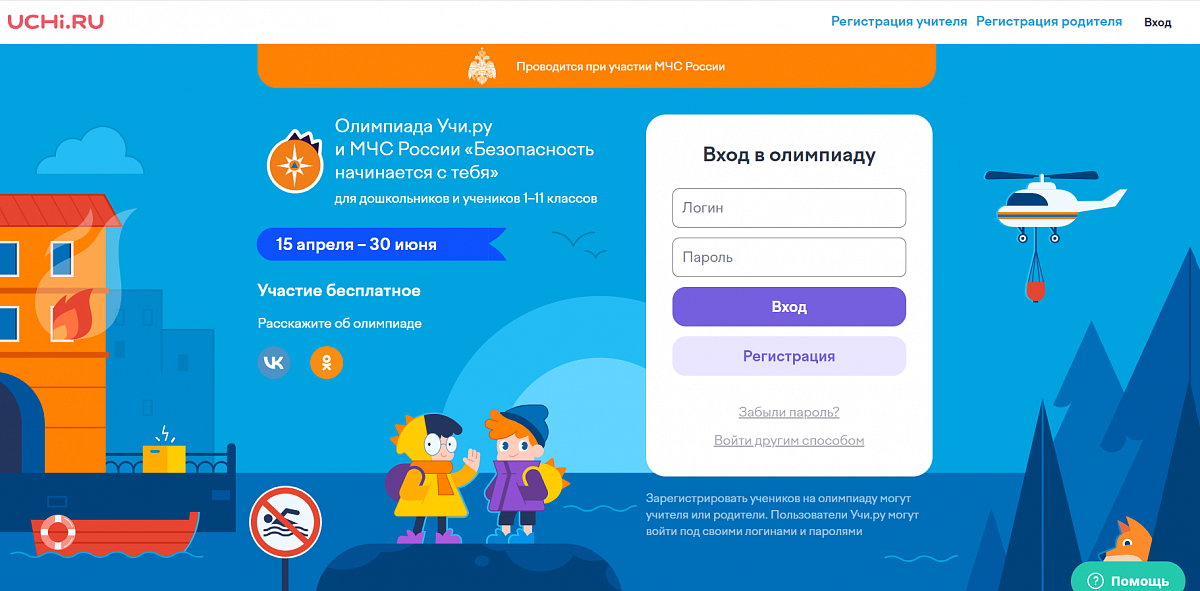Focus the Логин input field

pos(789,208)
